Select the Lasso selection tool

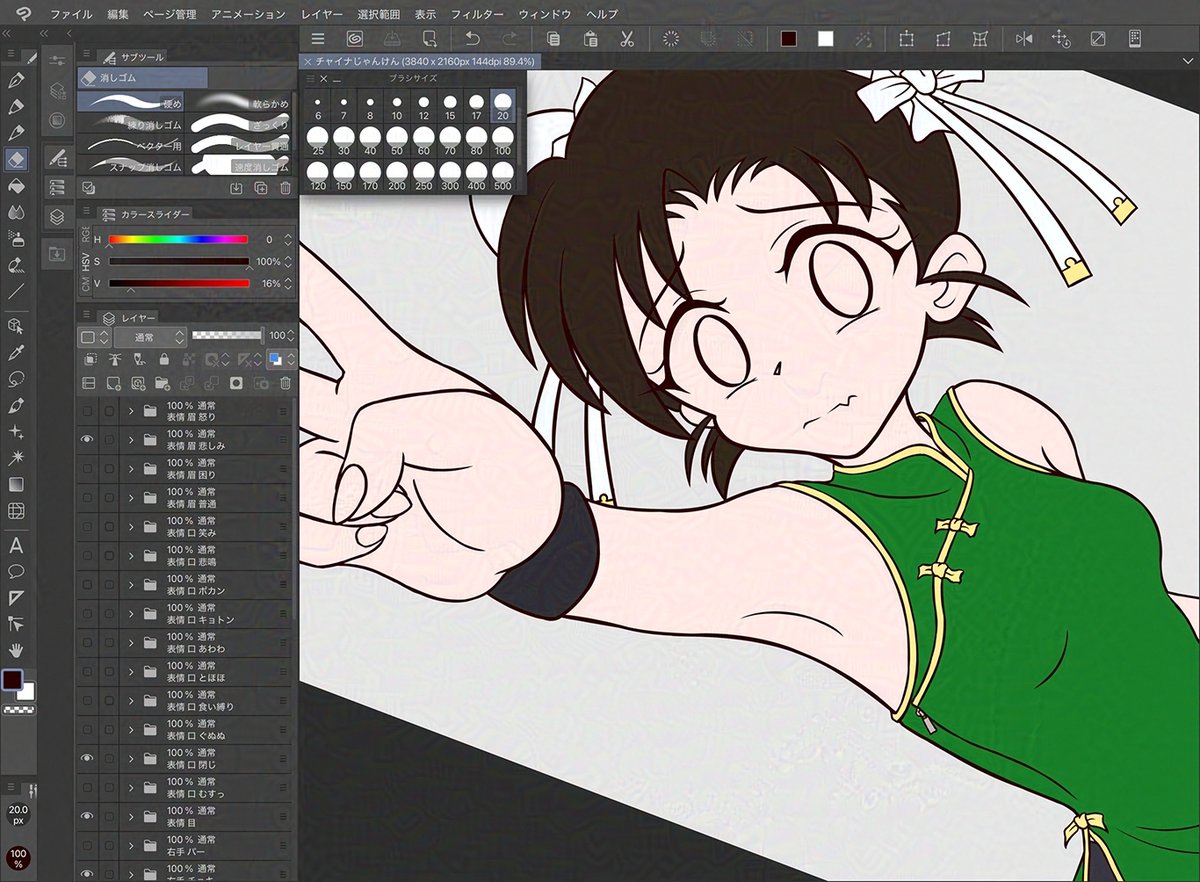click(x=16, y=380)
